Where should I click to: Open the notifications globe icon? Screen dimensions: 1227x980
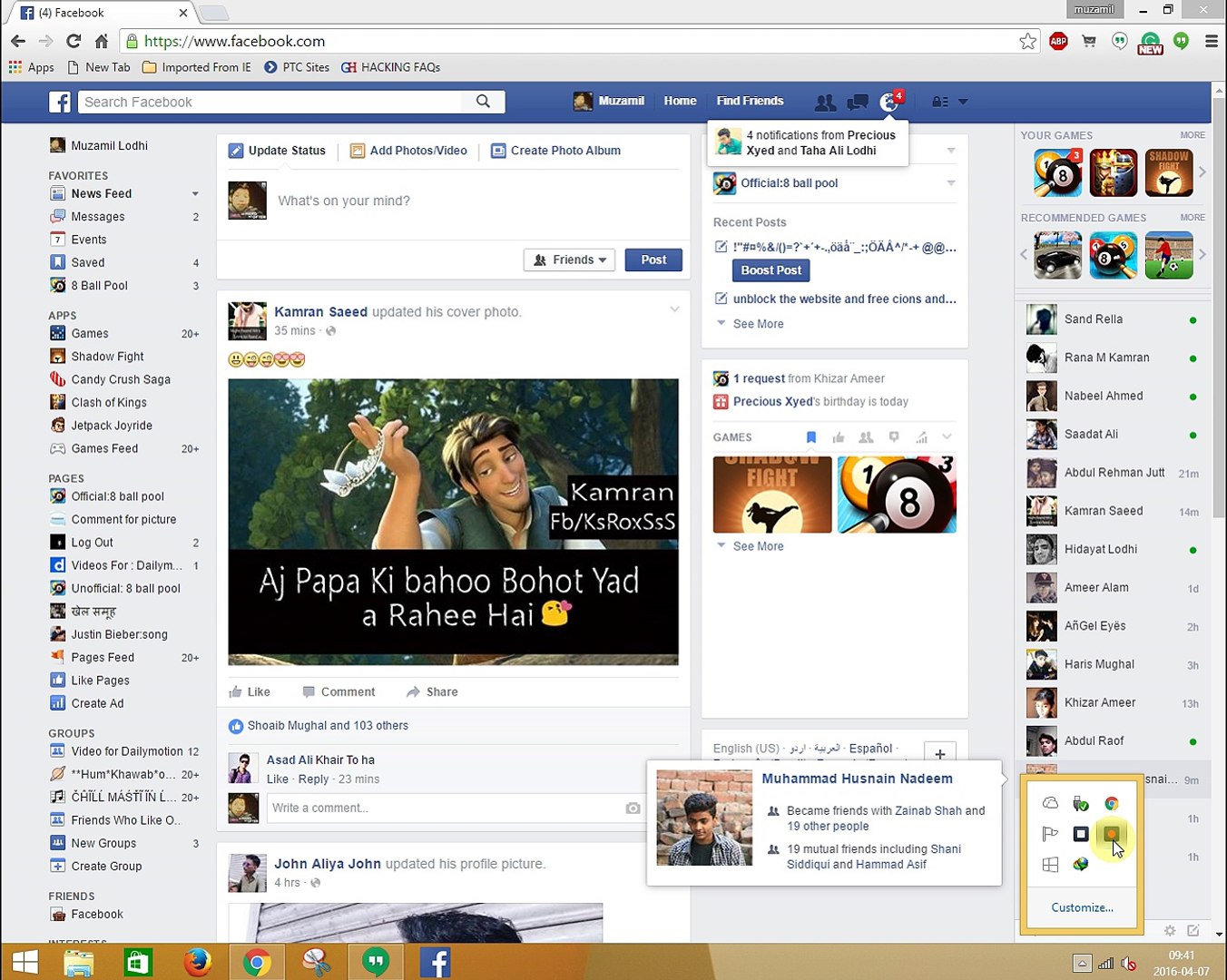(889, 103)
